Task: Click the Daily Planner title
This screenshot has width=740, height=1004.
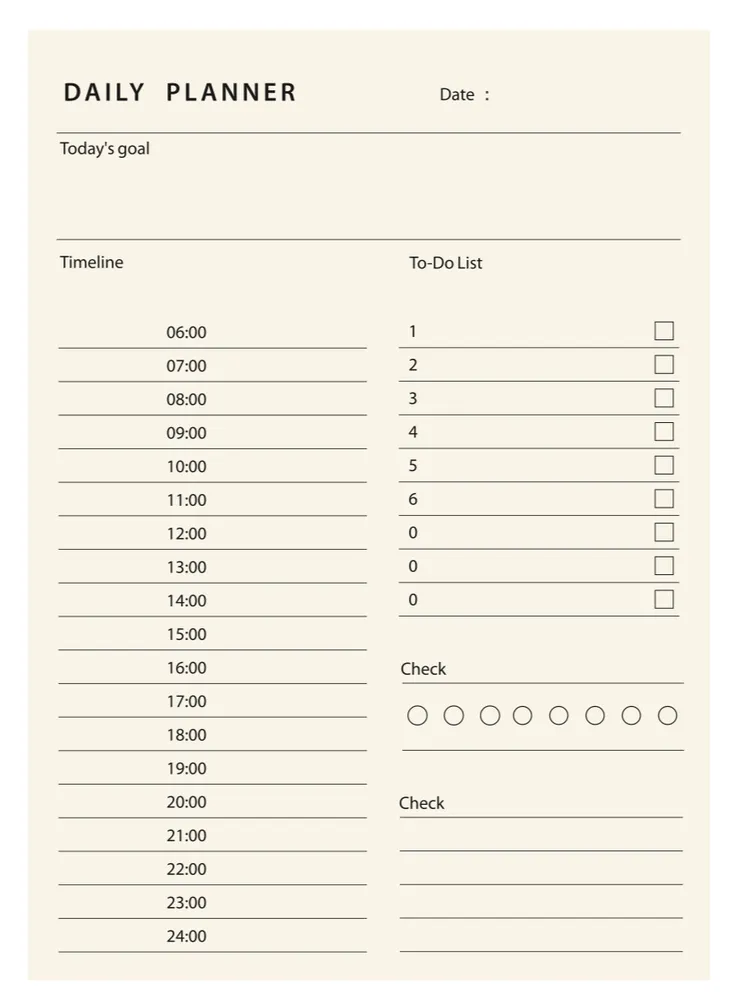Action: tap(181, 93)
